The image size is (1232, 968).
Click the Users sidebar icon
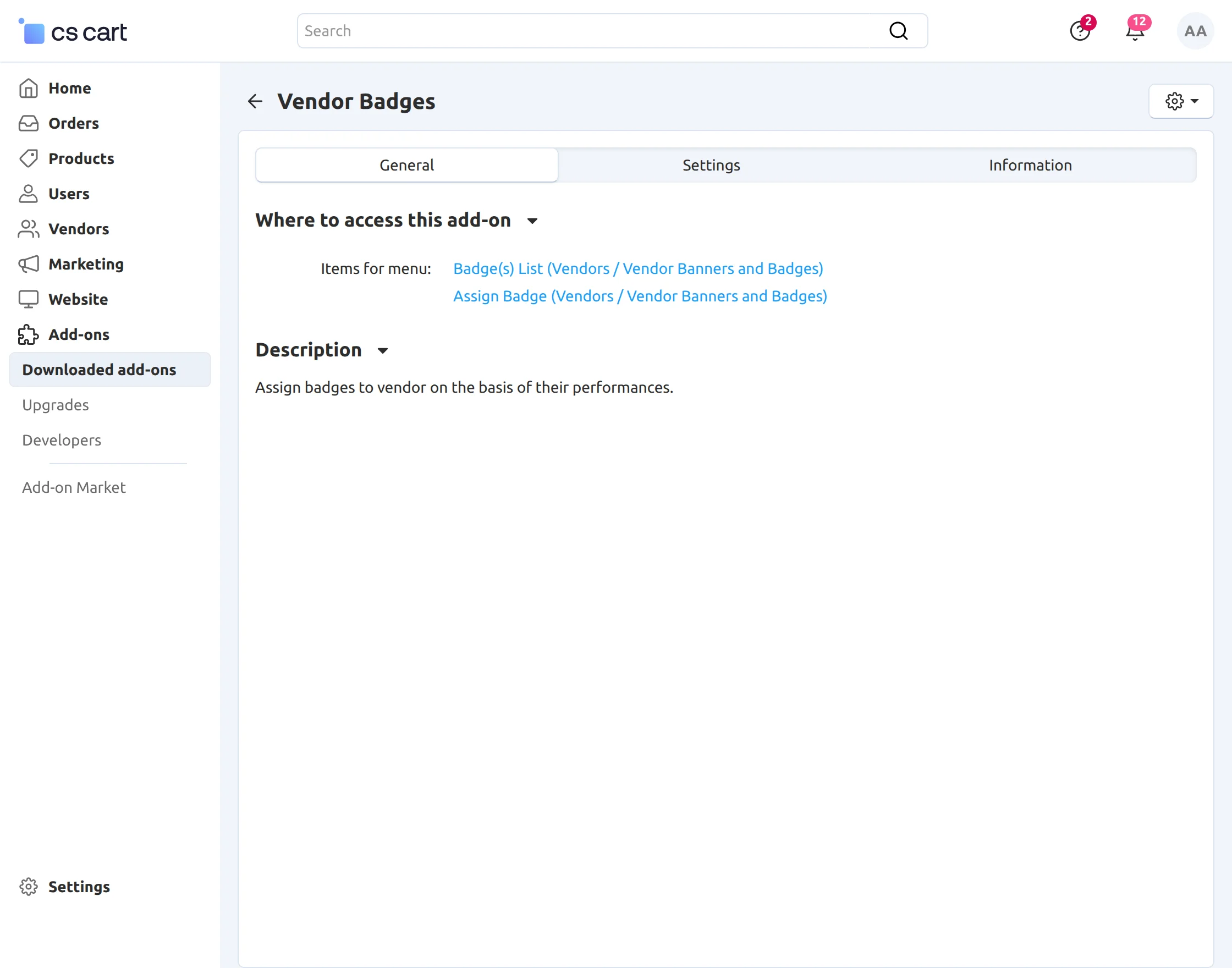click(29, 194)
